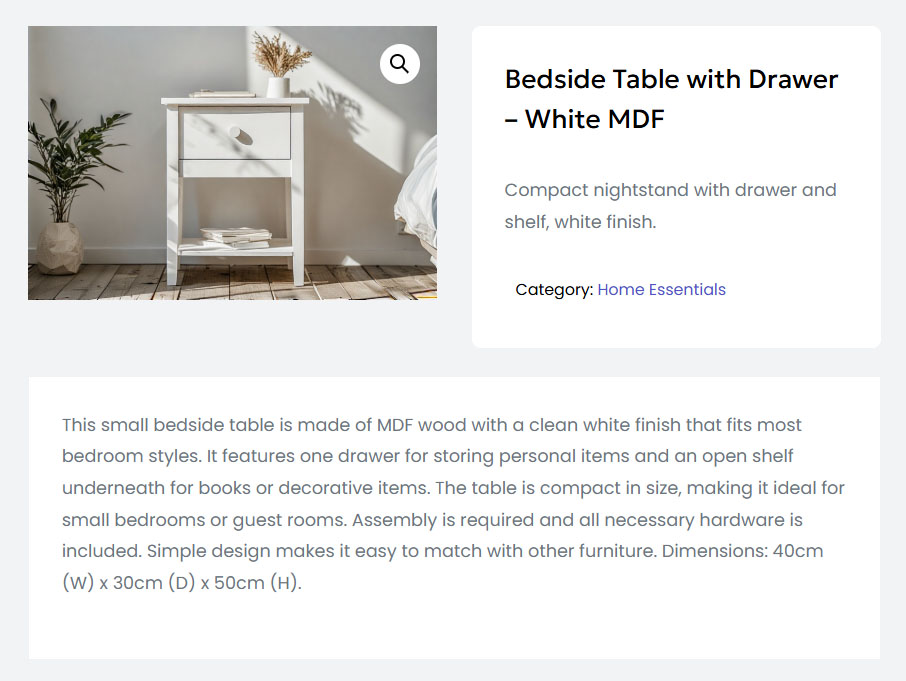Follow the Home Essentials category link

tap(661, 290)
